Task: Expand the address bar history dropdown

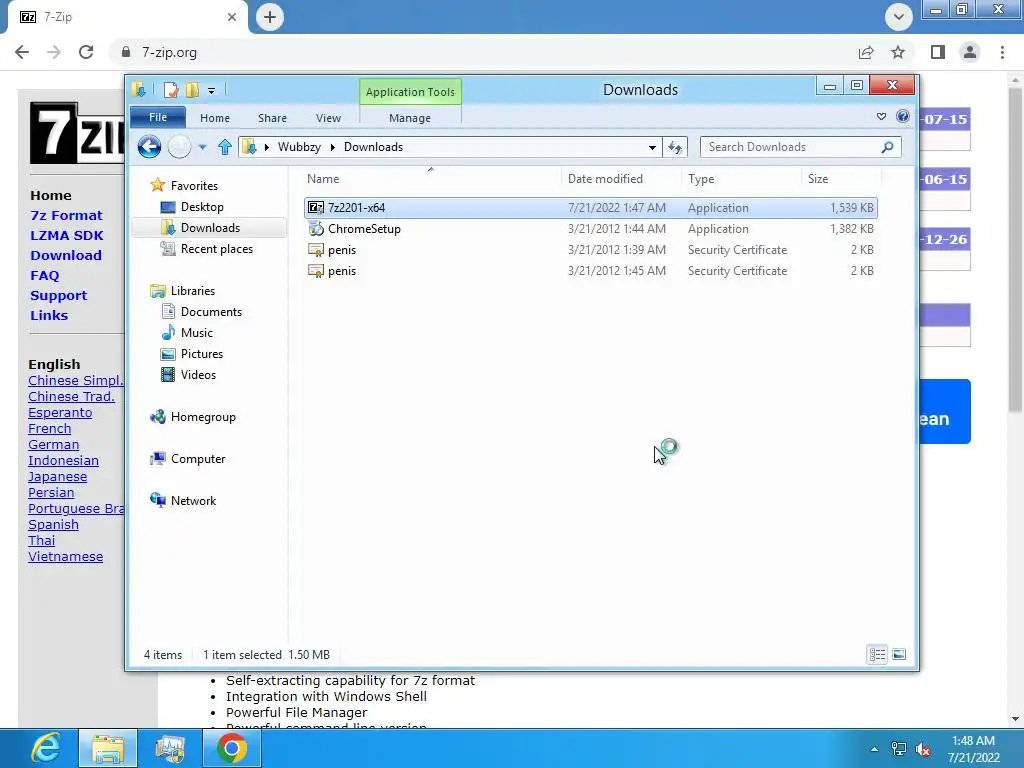Action: 652,147
